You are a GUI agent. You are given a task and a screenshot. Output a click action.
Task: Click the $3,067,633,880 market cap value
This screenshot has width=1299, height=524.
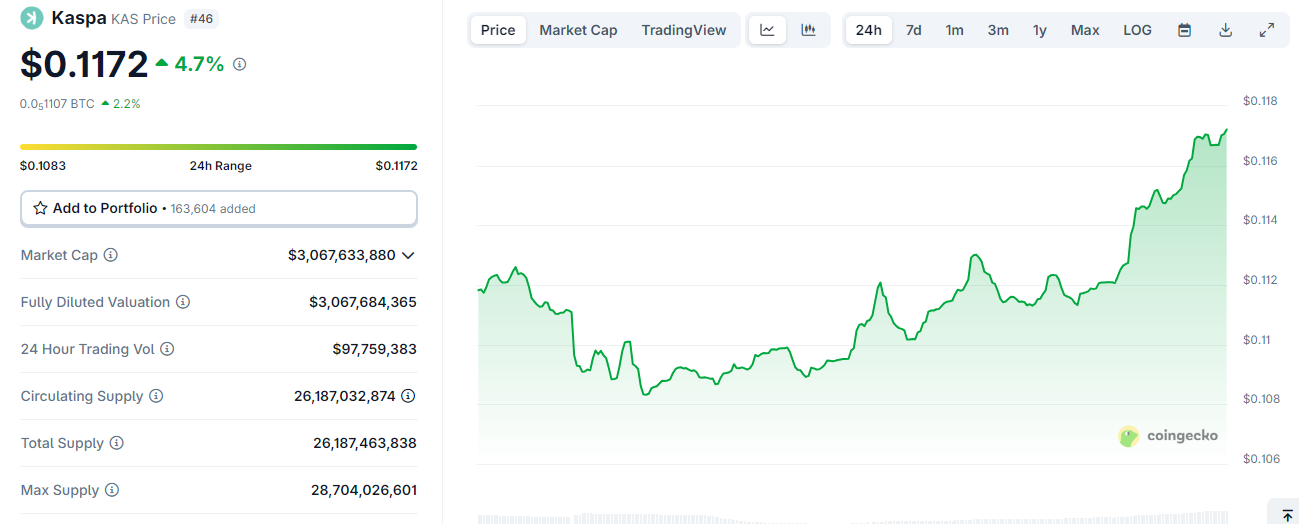click(342, 255)
